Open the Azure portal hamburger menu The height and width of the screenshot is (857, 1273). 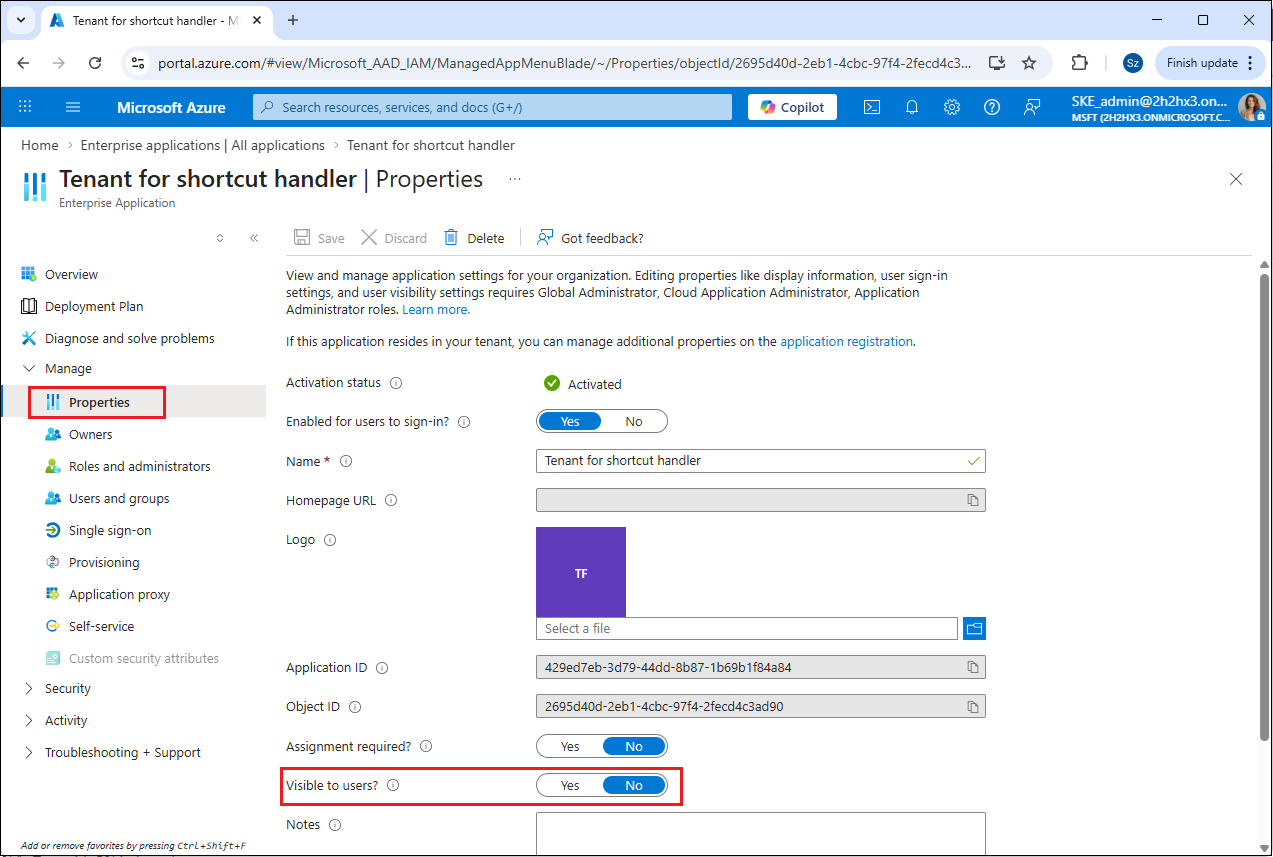pos(73,107)
